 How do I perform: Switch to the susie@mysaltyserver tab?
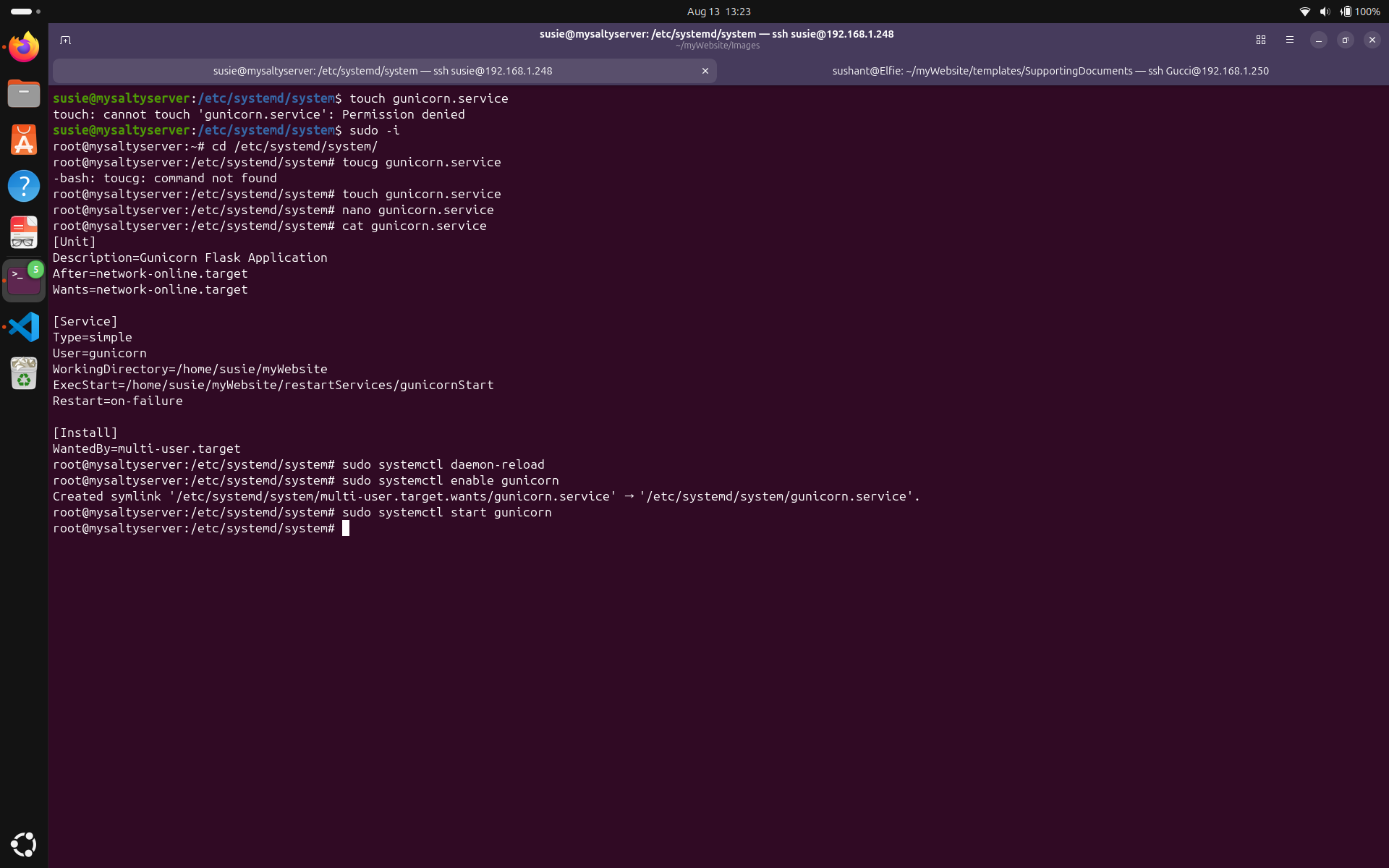coord(383,71)
